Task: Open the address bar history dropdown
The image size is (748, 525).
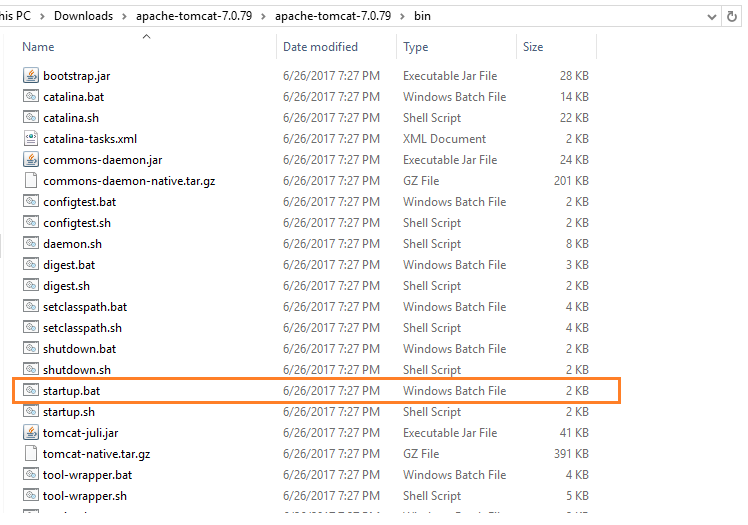Action: click(x=712, y=17)
